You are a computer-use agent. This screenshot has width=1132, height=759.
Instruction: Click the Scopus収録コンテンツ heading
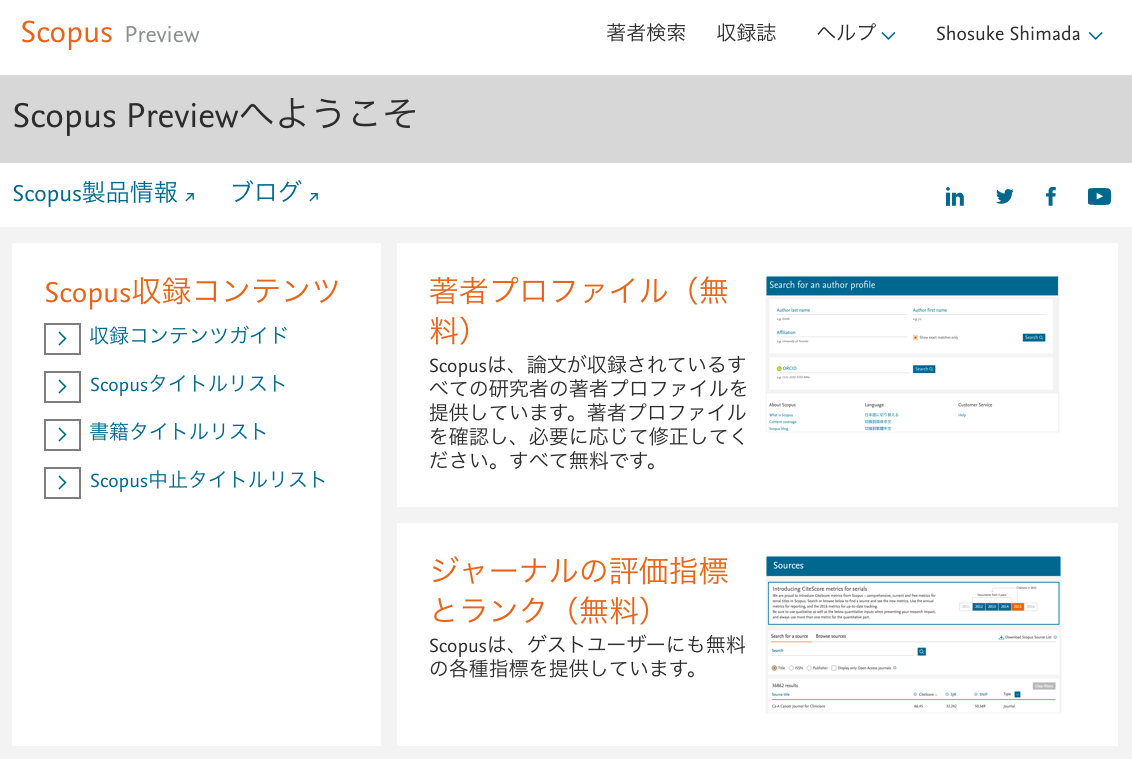tap(192, 291)
